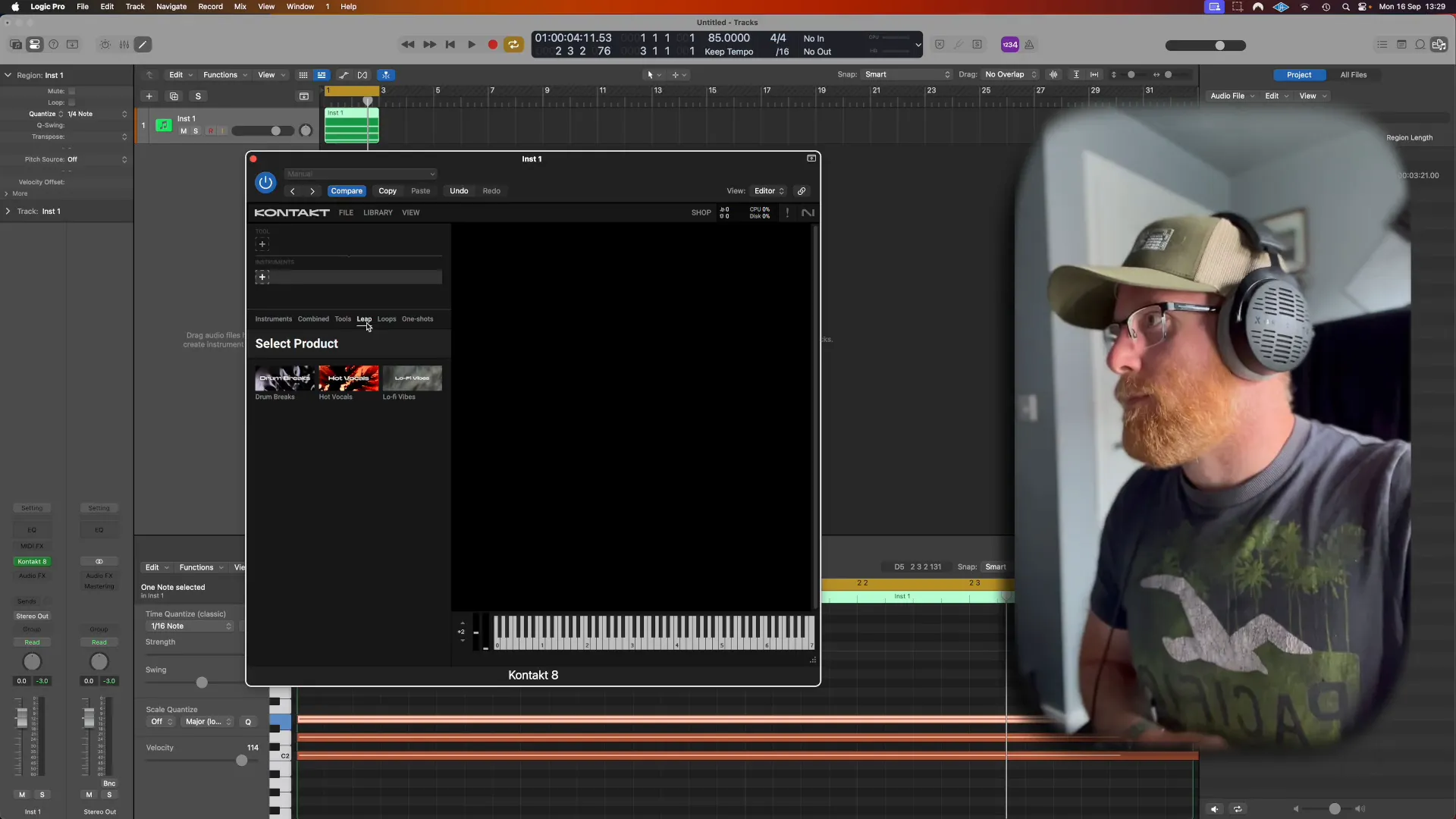
Task: Click the Rewind transport button
Action: tap(408, 45)
